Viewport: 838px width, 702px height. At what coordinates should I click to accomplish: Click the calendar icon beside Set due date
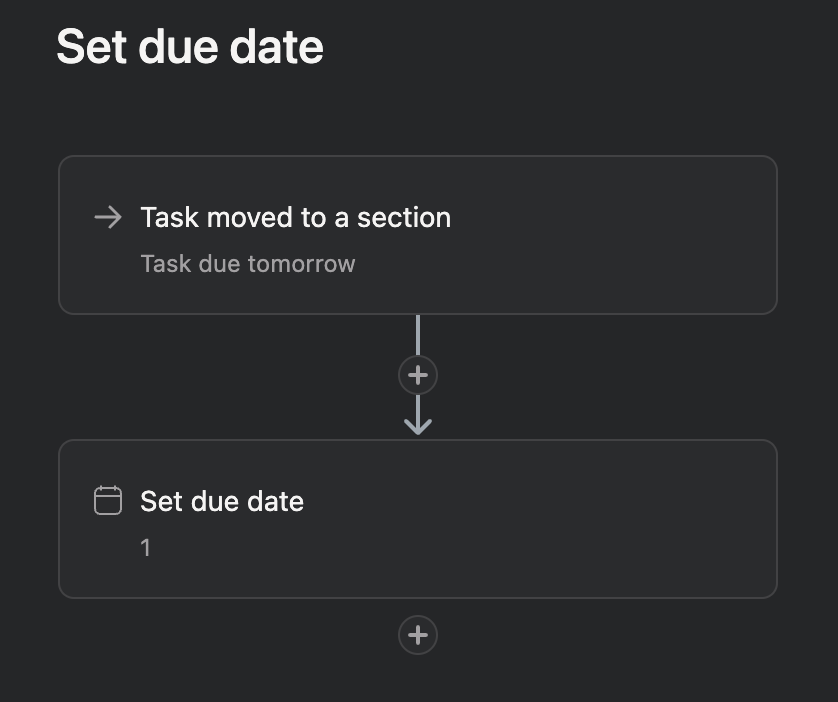(x=107, y=500)
